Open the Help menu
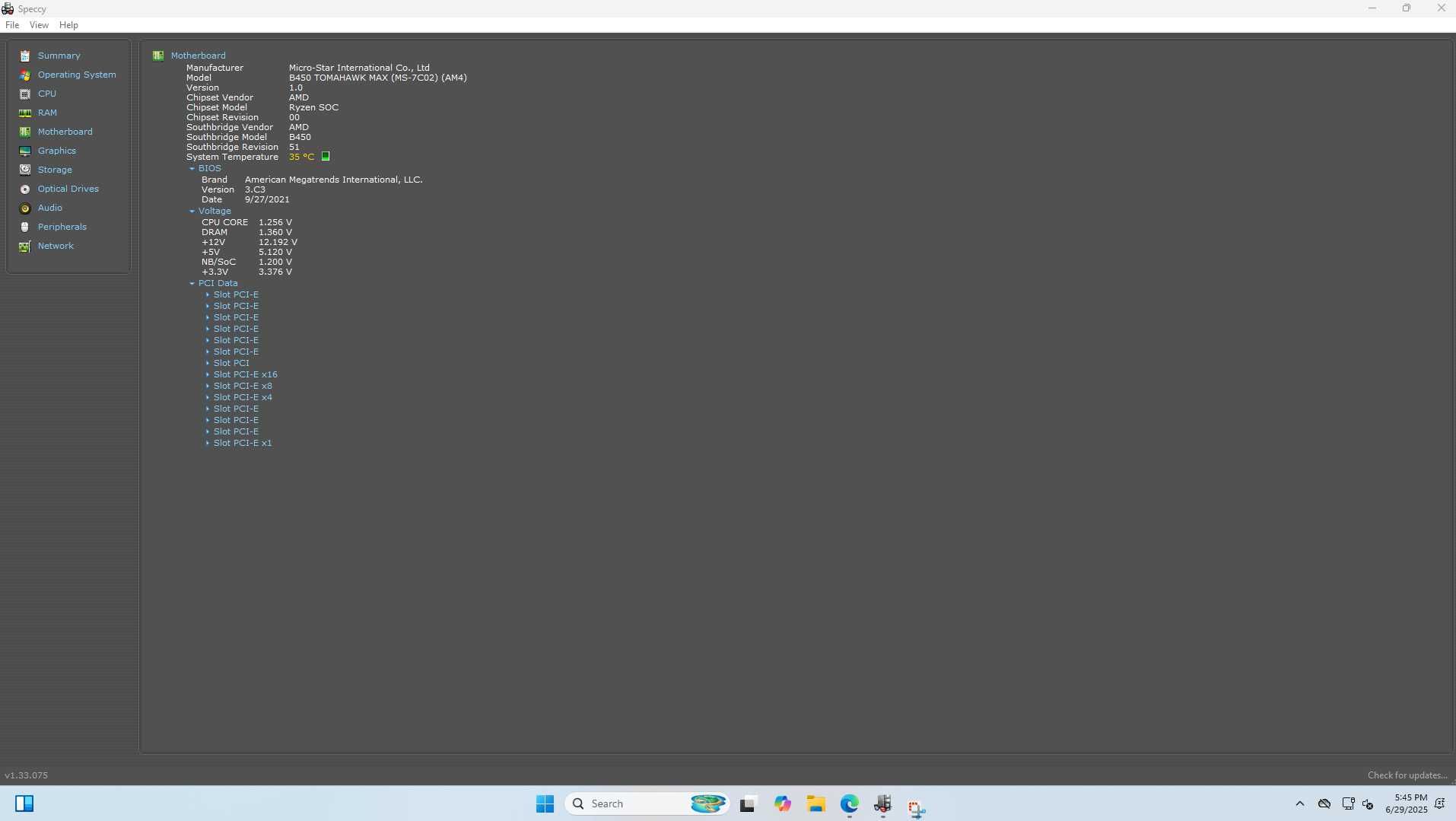 tap(68, 25)
